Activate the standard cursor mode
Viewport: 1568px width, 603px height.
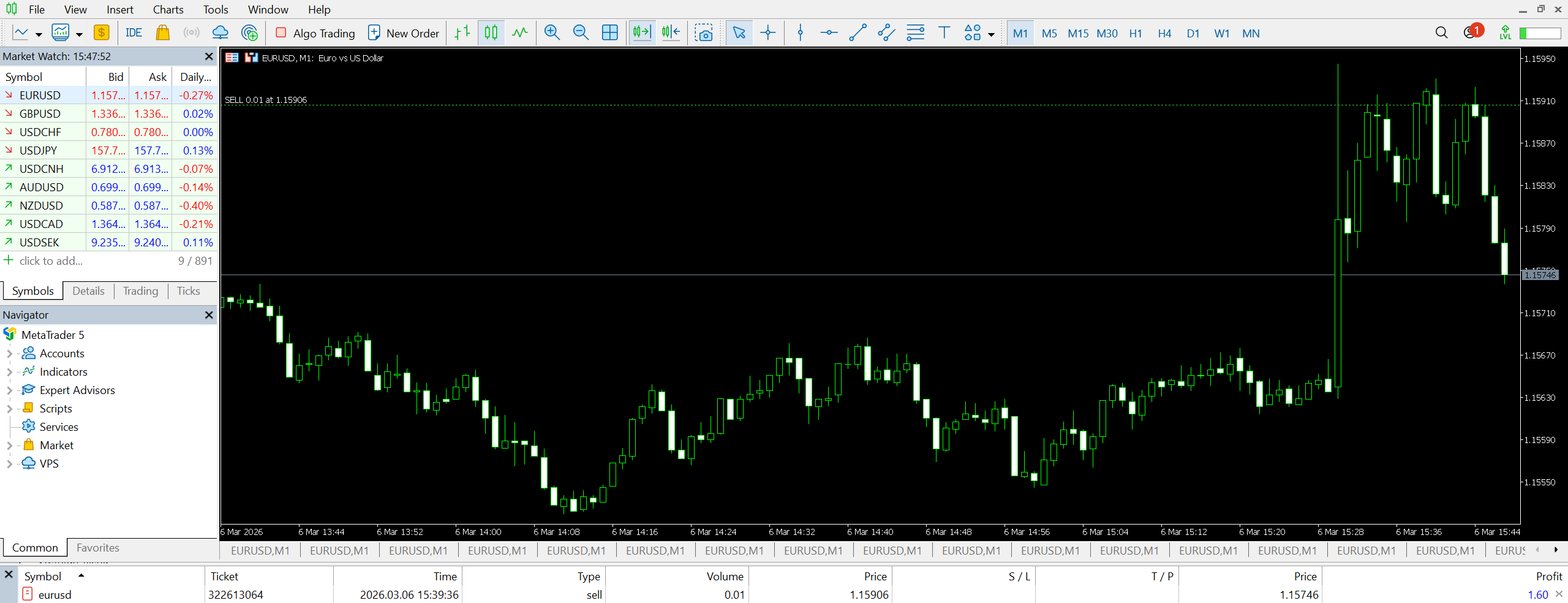[739, 33]
